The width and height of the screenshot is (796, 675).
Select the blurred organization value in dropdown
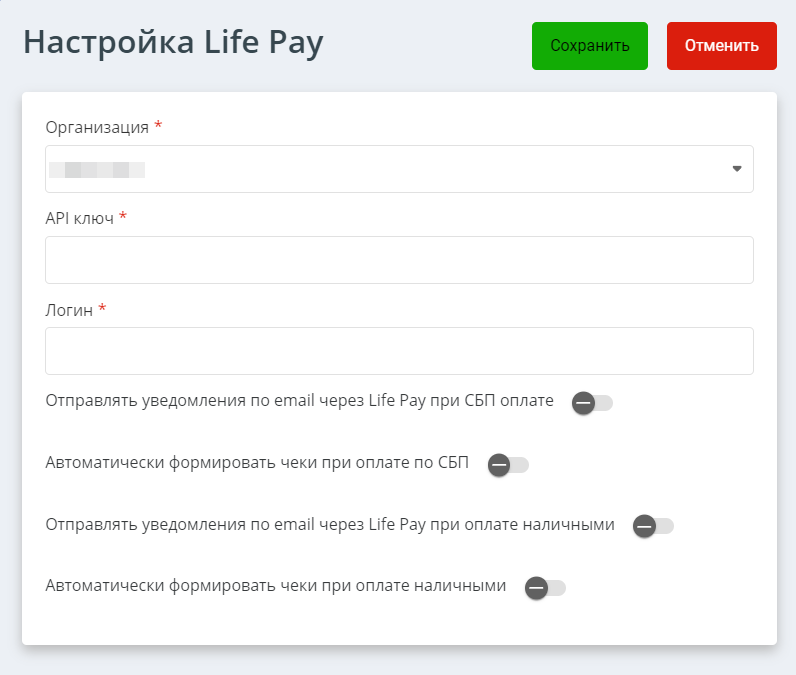click(x=97, y=170)
